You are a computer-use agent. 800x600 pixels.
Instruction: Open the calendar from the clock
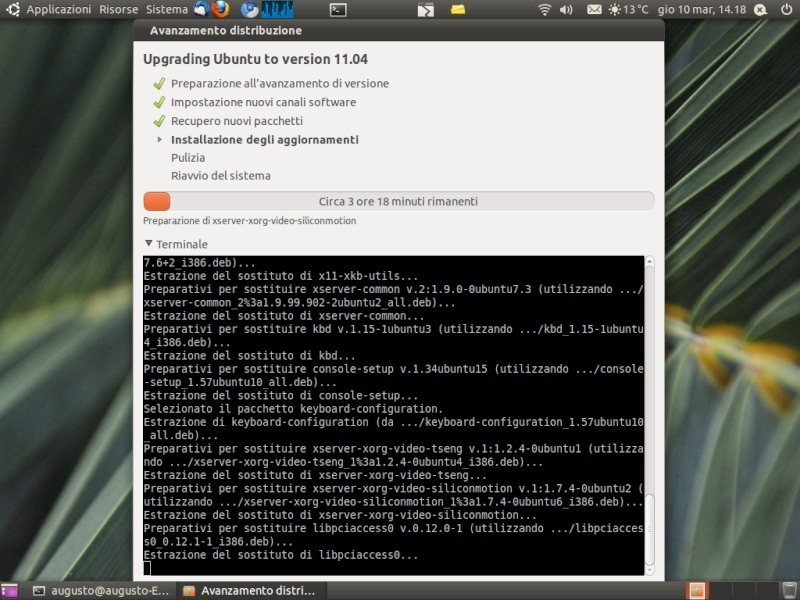pyautogui.click(x=702, y=9)
